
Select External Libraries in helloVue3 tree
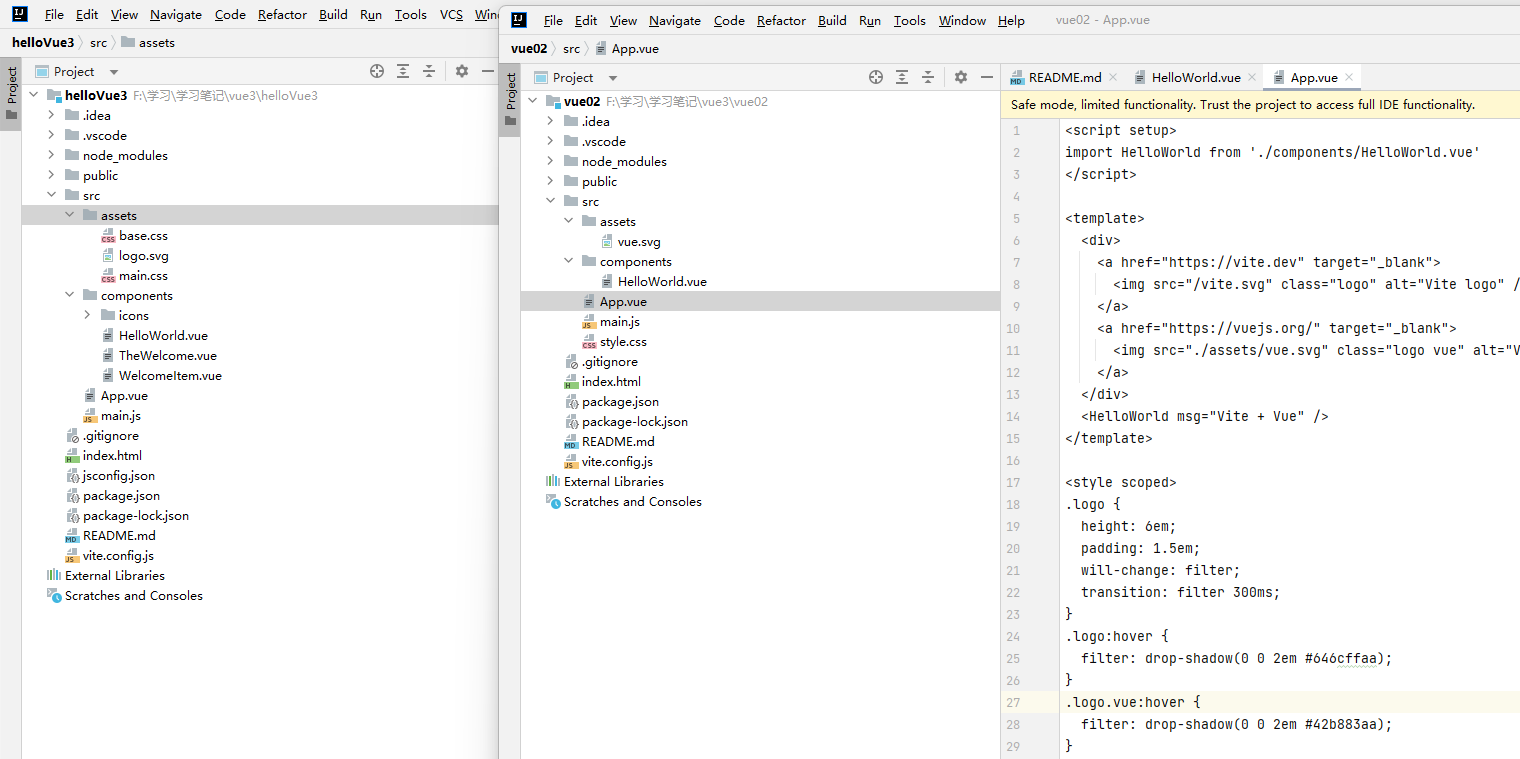(114, 575)
